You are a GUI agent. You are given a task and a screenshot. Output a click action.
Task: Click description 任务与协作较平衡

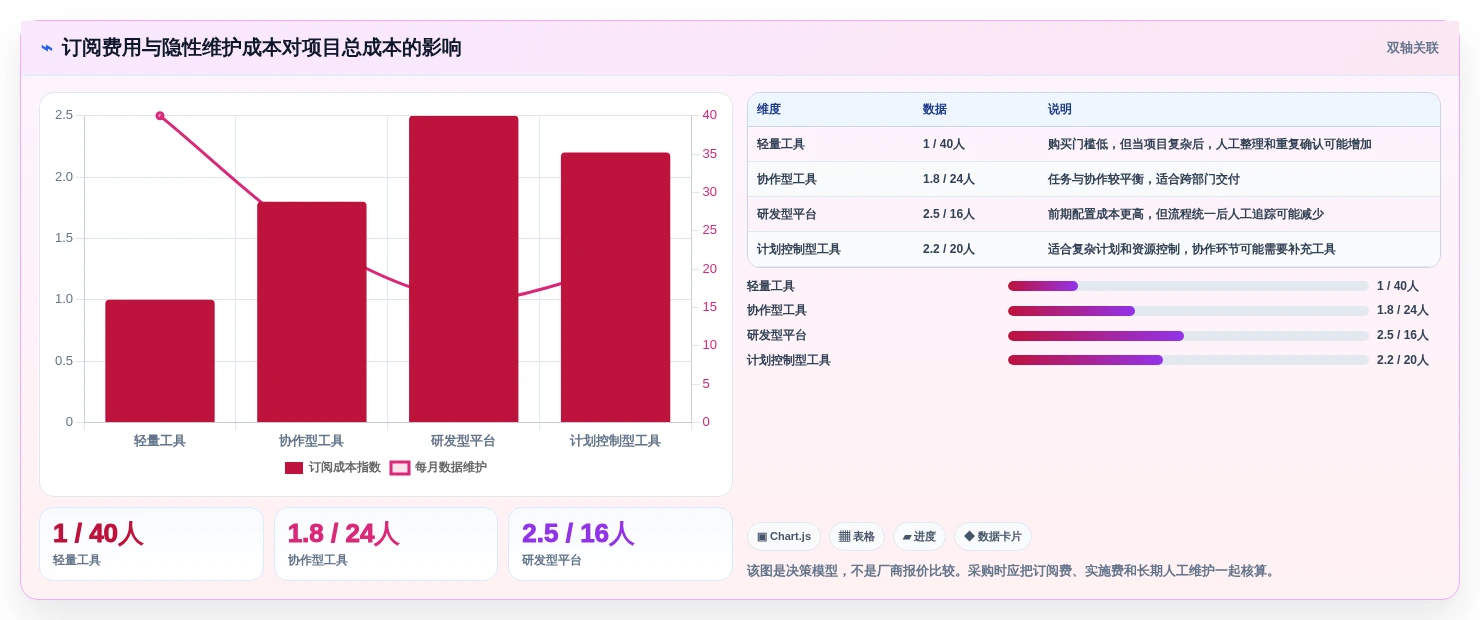(1143, 179)
